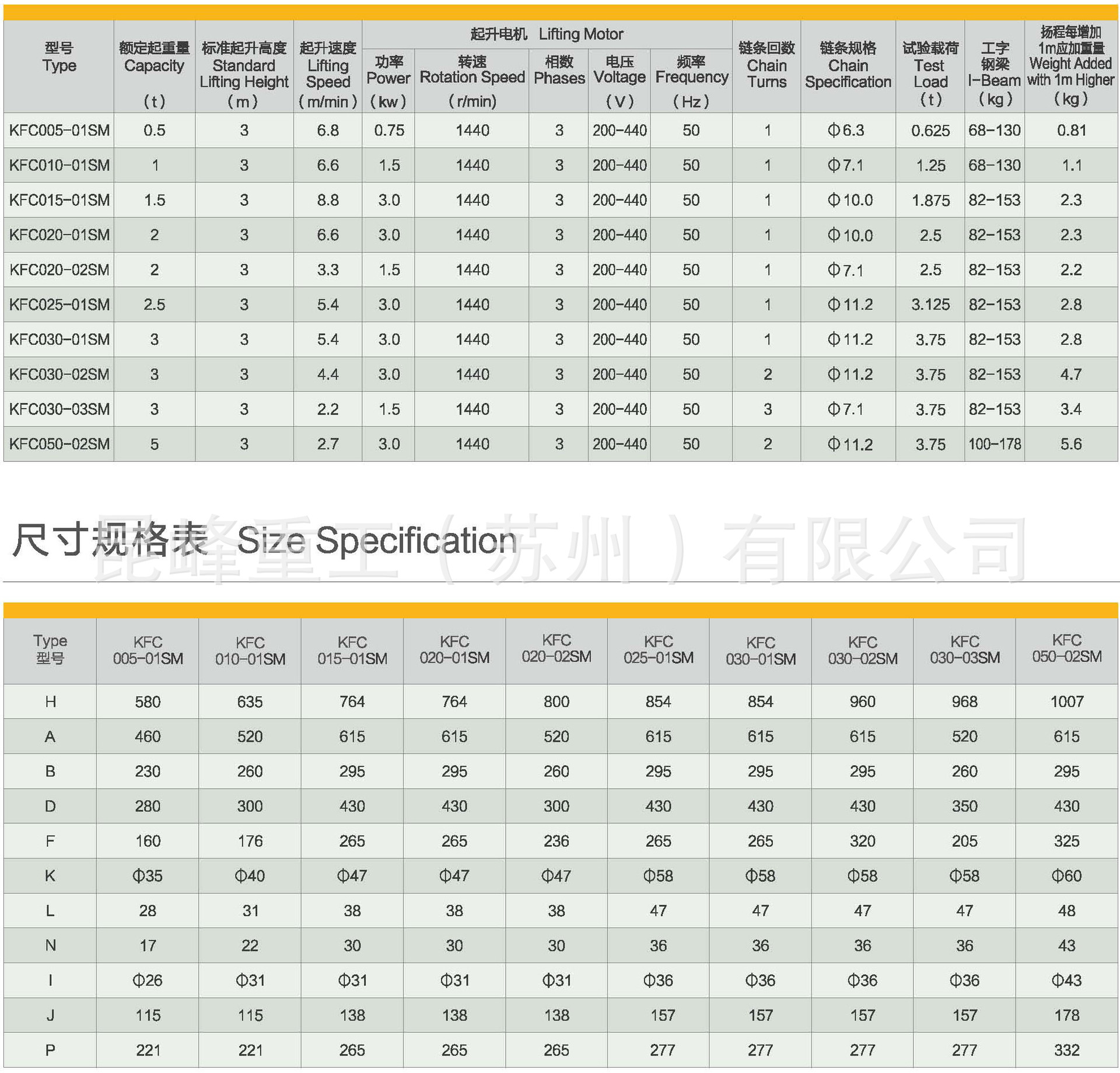Click power value 0.75 for KFC005-01SM
Image resolution: width=1120 pixels, height=1073 pixels.
389,130
